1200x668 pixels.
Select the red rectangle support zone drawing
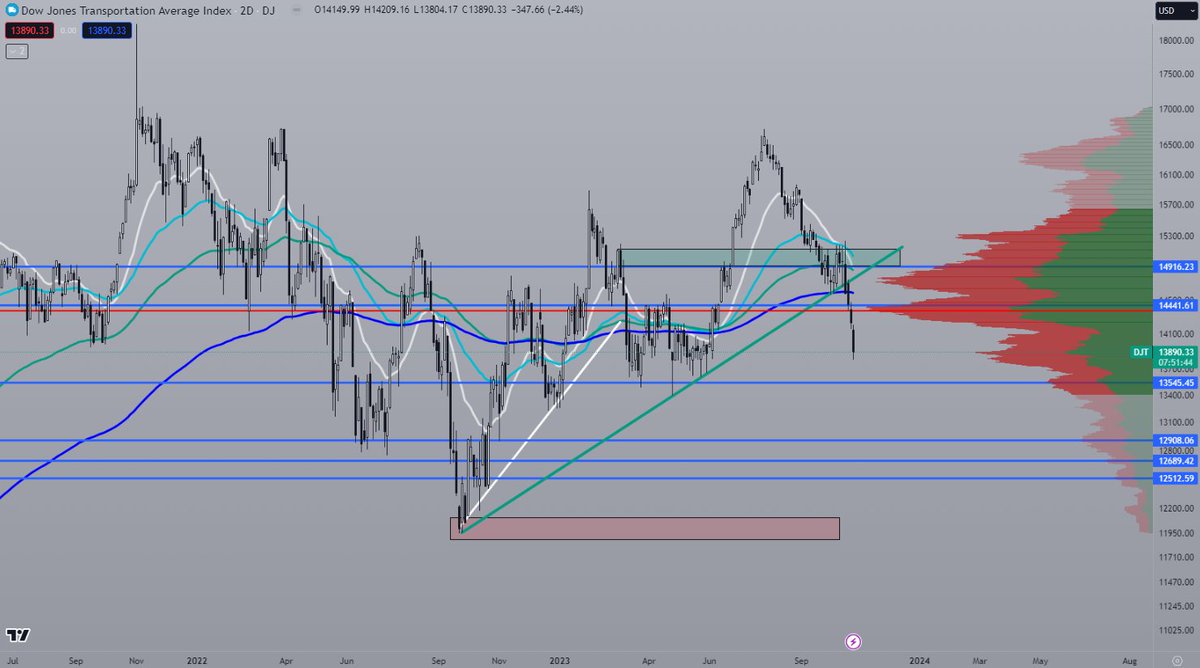(x=645, y=528)
